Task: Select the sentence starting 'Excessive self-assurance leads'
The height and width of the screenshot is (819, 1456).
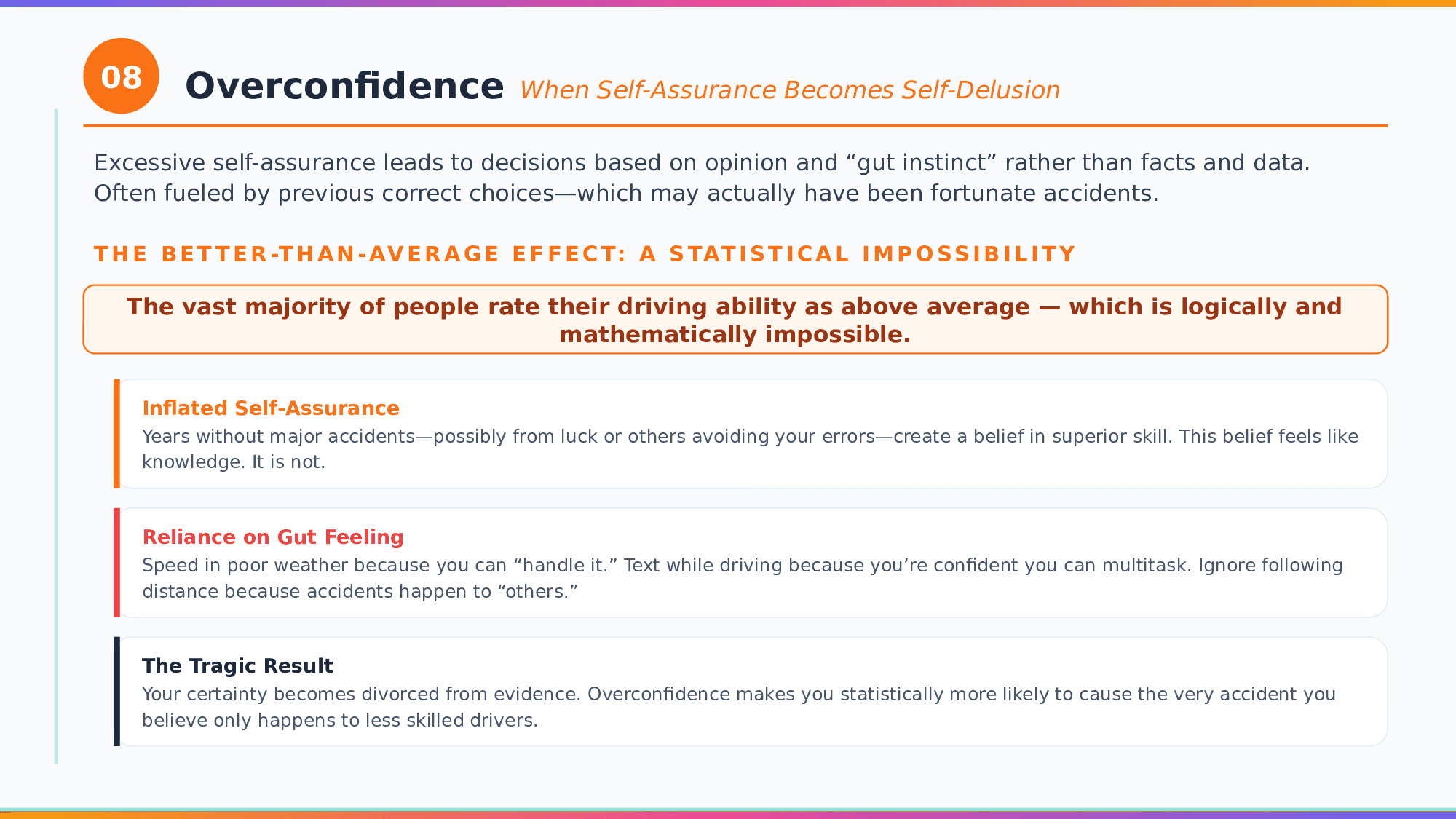Action: 701,163
